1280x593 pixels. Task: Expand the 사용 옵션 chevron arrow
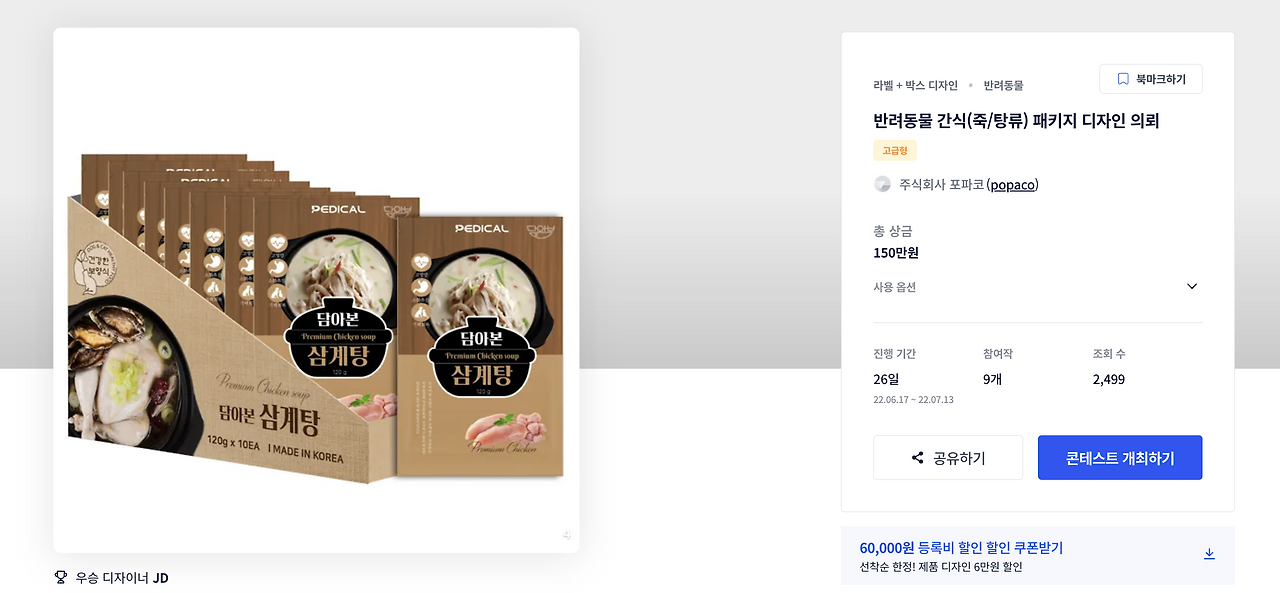tap(1191, 287)
